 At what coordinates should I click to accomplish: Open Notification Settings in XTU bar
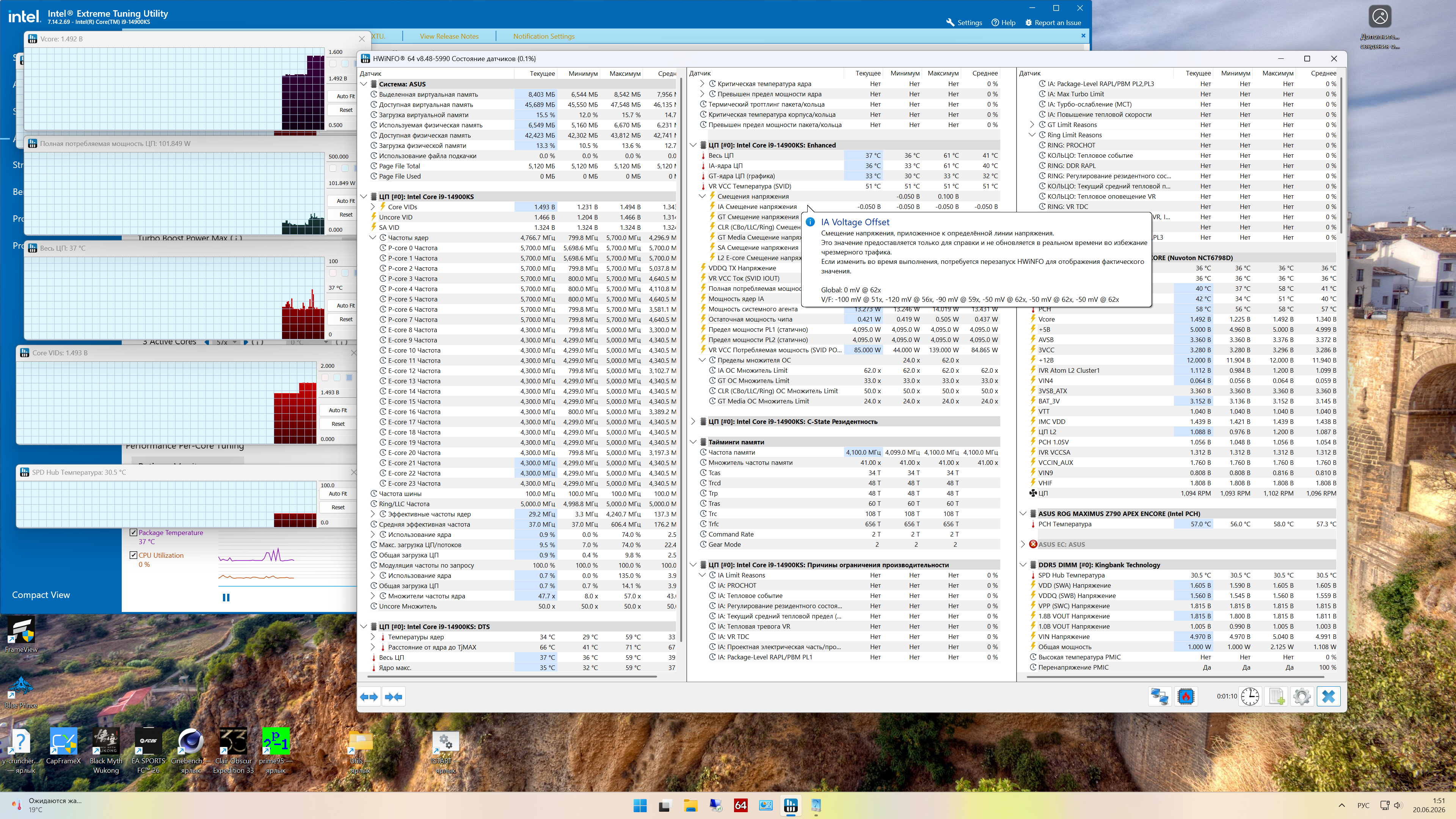pos(544,36)
